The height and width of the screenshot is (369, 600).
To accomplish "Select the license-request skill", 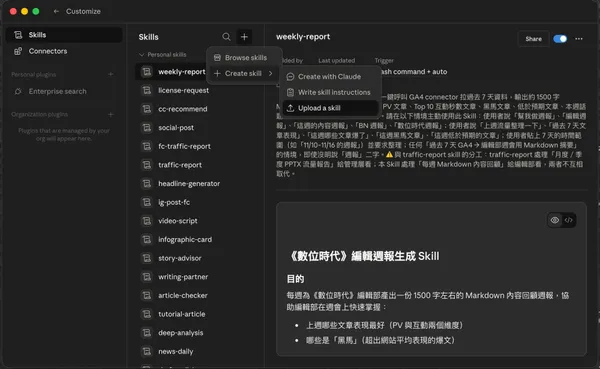I will 196,90.
